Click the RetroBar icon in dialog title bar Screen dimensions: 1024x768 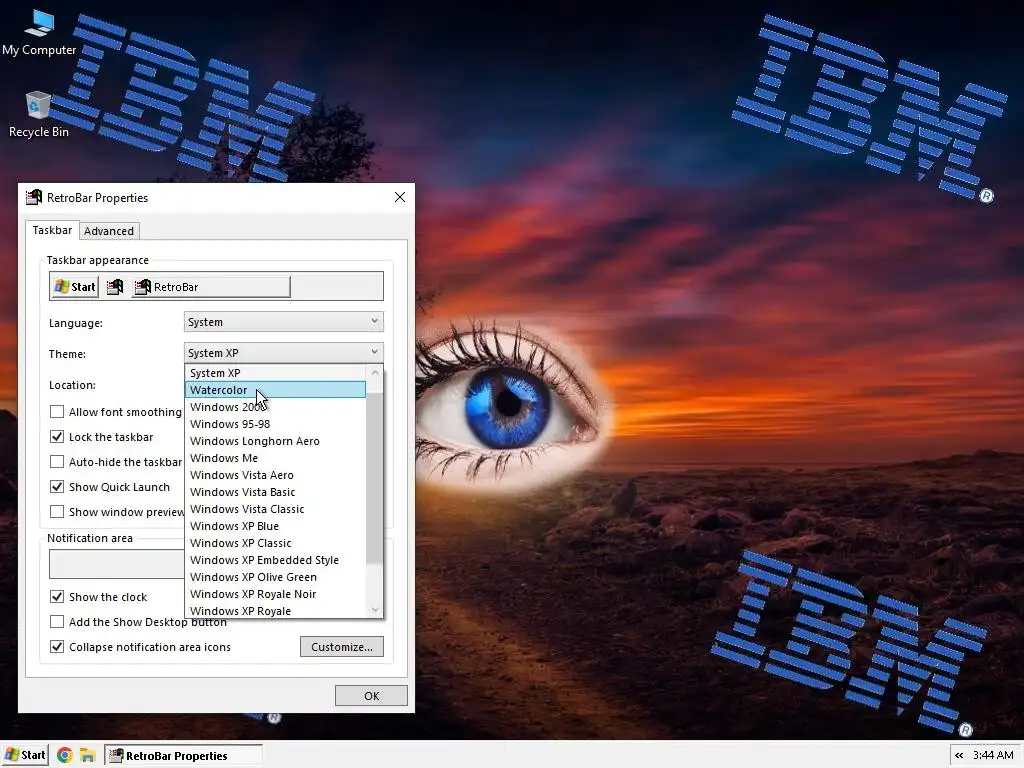pyautogui.click(x=33, y=197)
